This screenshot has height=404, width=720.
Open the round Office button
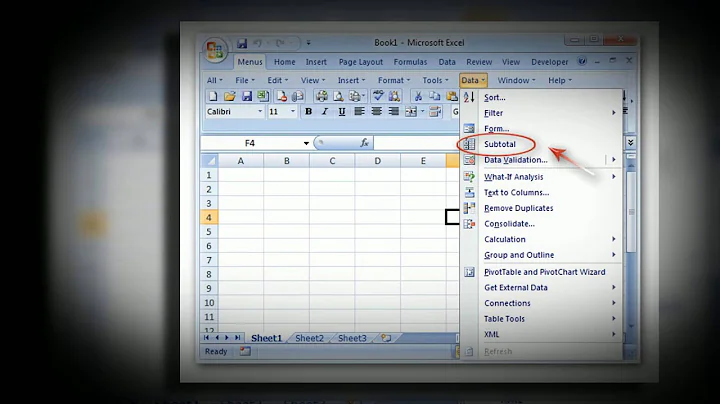tap(215, 50)
